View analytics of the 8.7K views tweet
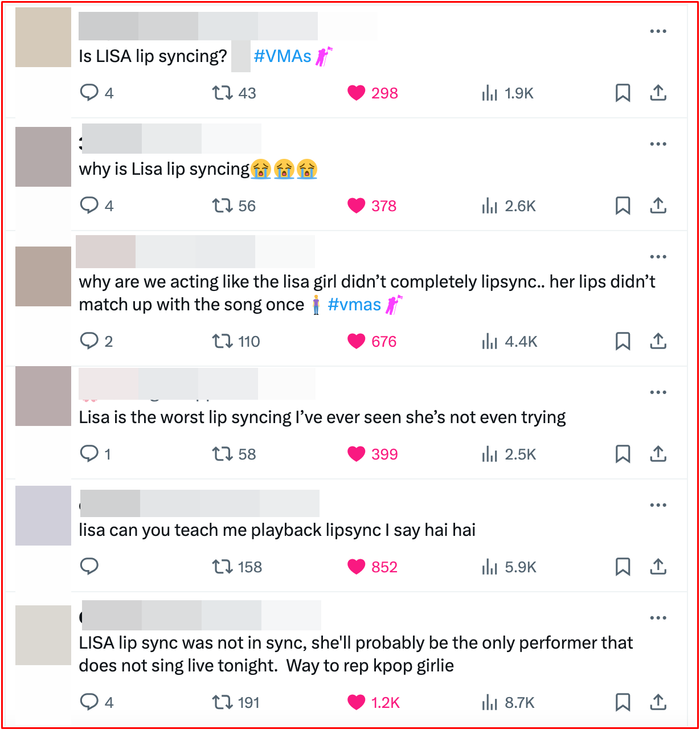700x730 pixels. [x=508, y=703]
